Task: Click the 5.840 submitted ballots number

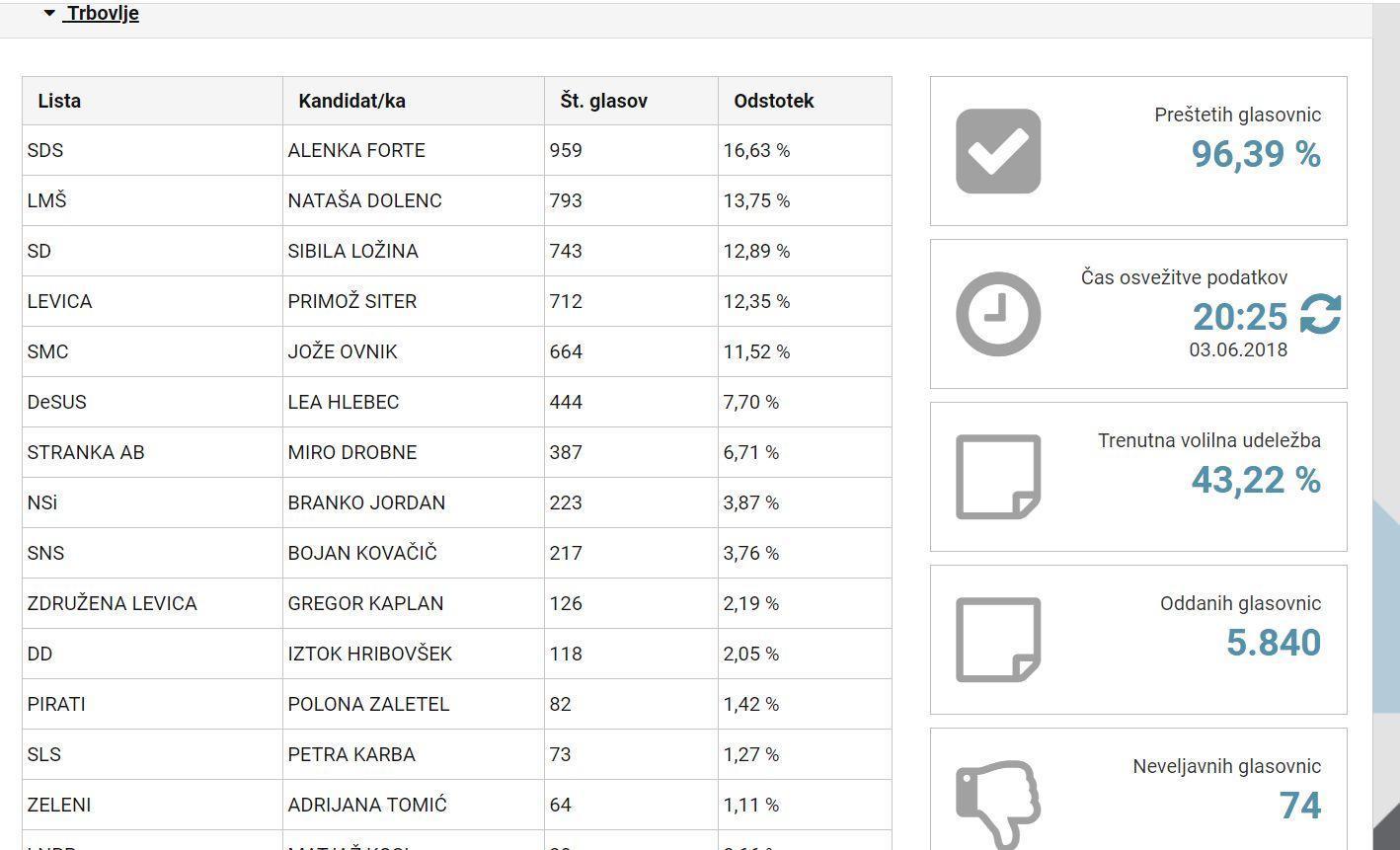Action: coord(1273,643)
